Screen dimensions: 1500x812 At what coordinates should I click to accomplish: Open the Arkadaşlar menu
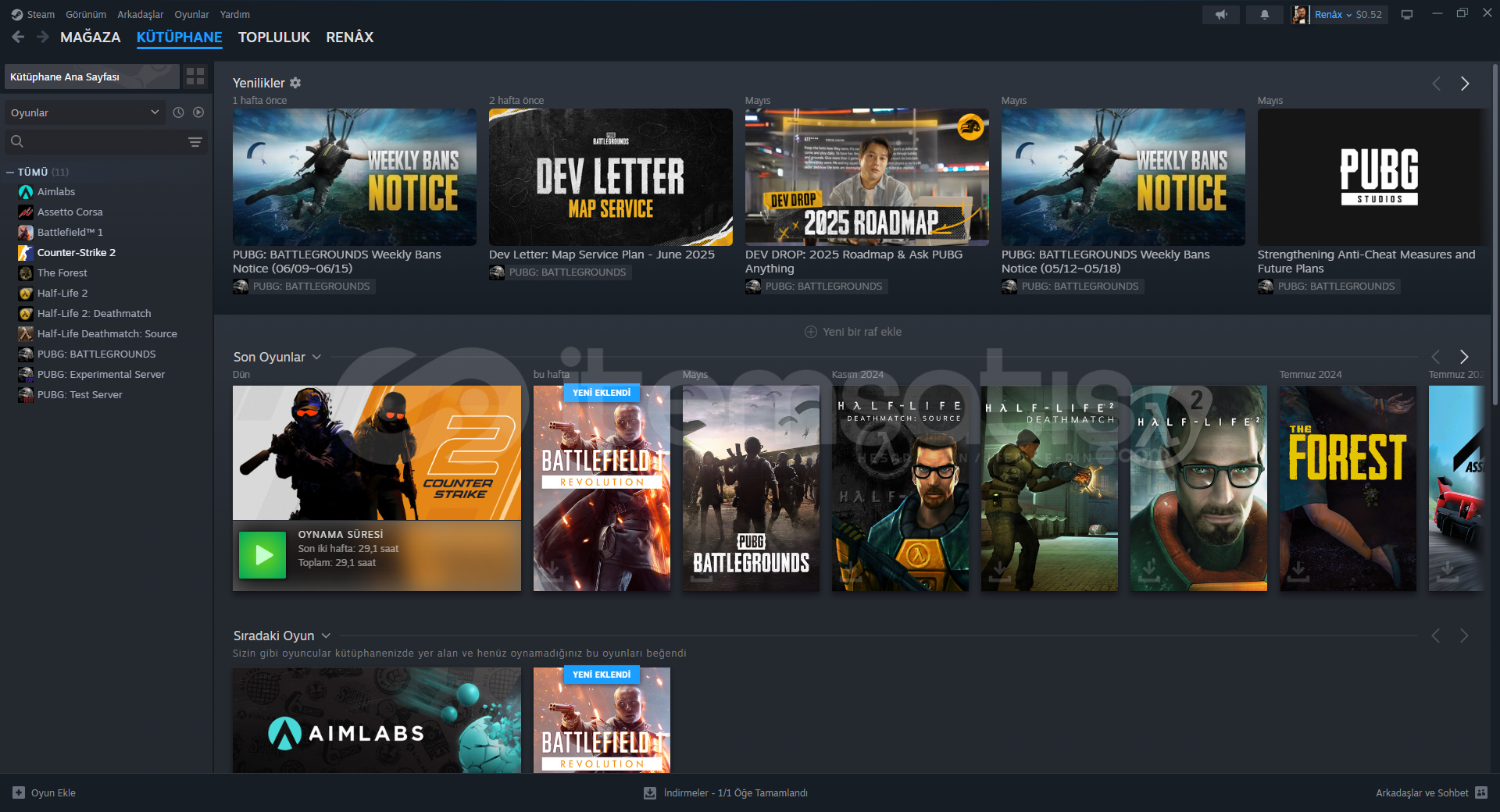click(x=141, y=14)
